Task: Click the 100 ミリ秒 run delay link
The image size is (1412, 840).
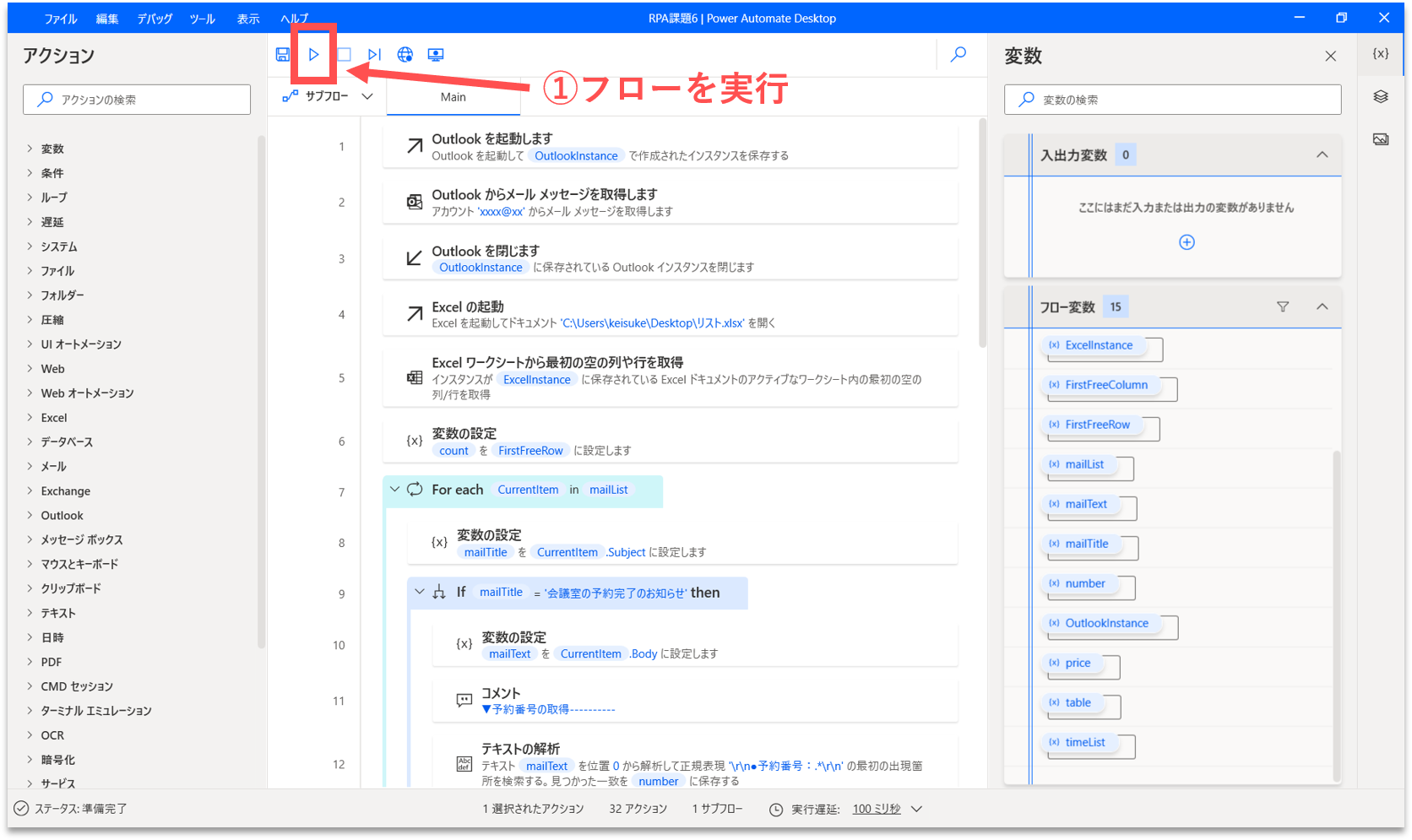Action: [x=876, y=809]
